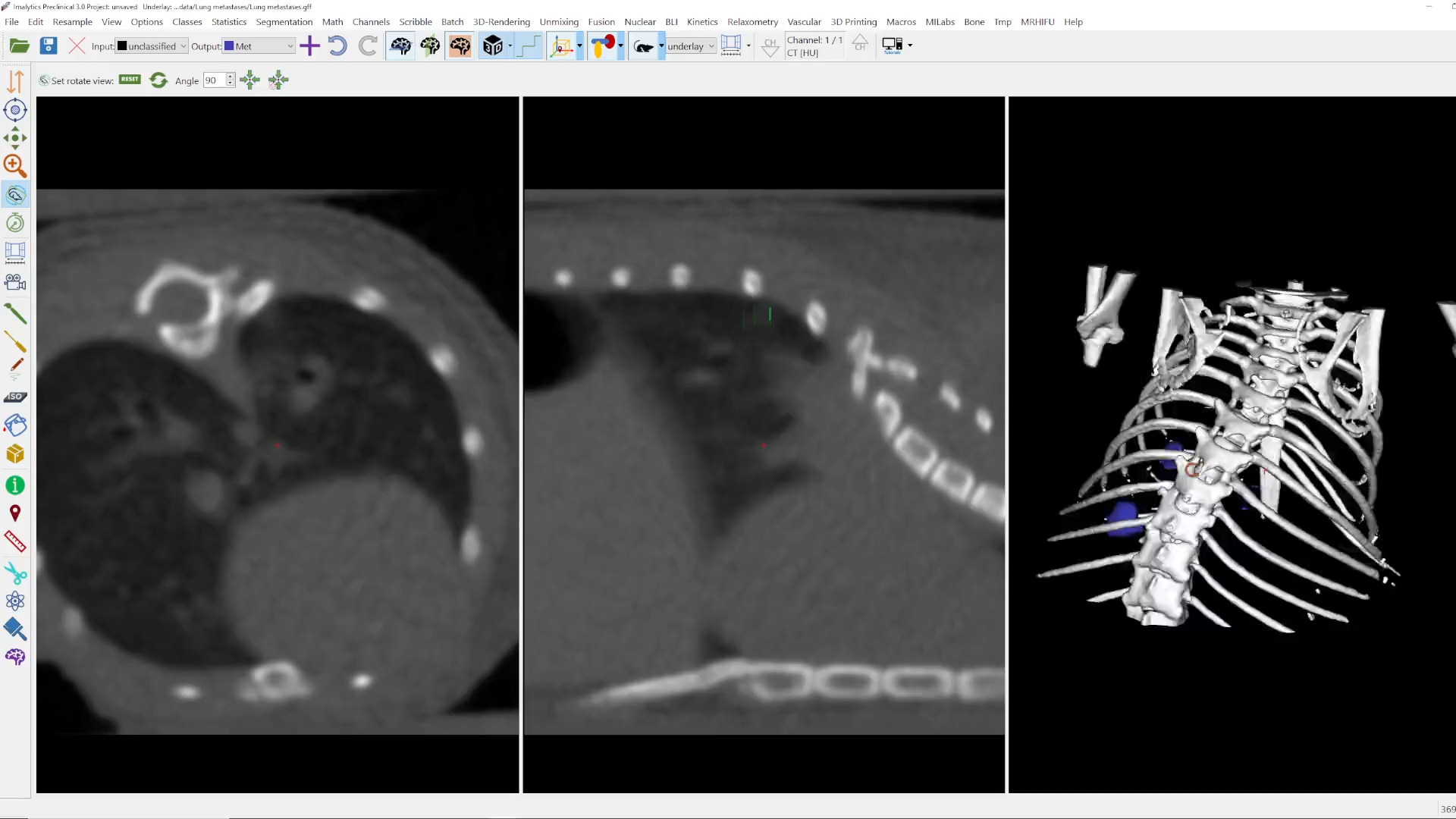Open the Output class combo box showing Met

click(259, 46)
